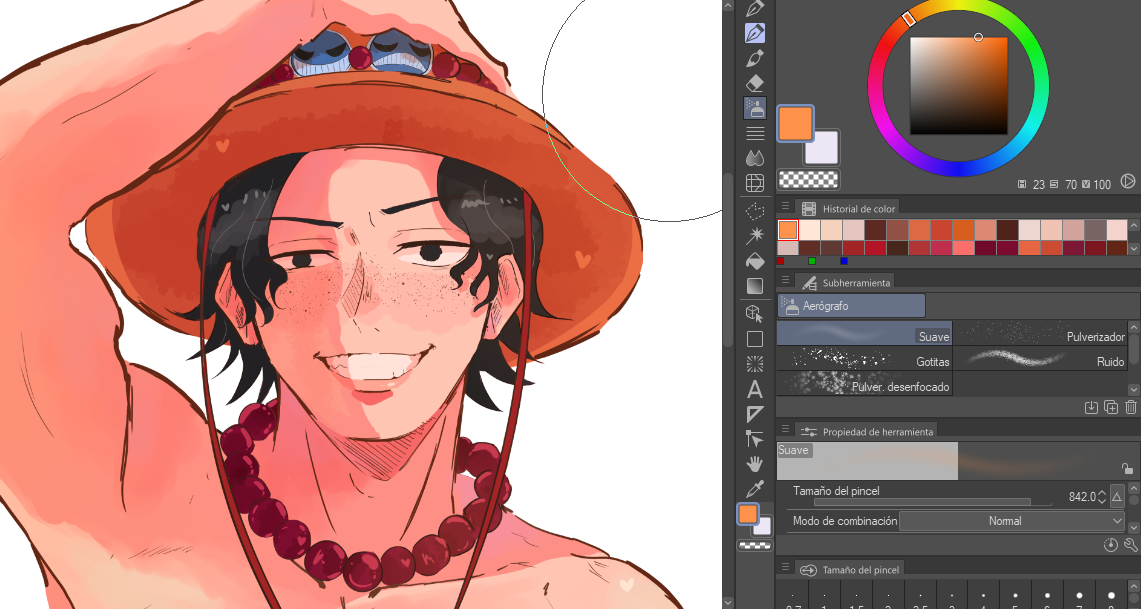The width and height of the screenshot is (1141, 609).
Task: Select transparent checker swatch in color wheel panel
Action: (808, 179)
